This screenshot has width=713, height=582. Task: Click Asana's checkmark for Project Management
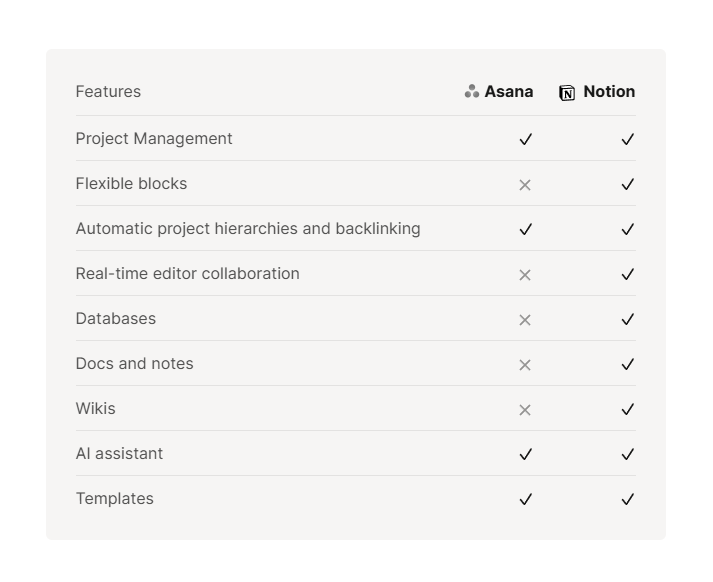(525, 140)
